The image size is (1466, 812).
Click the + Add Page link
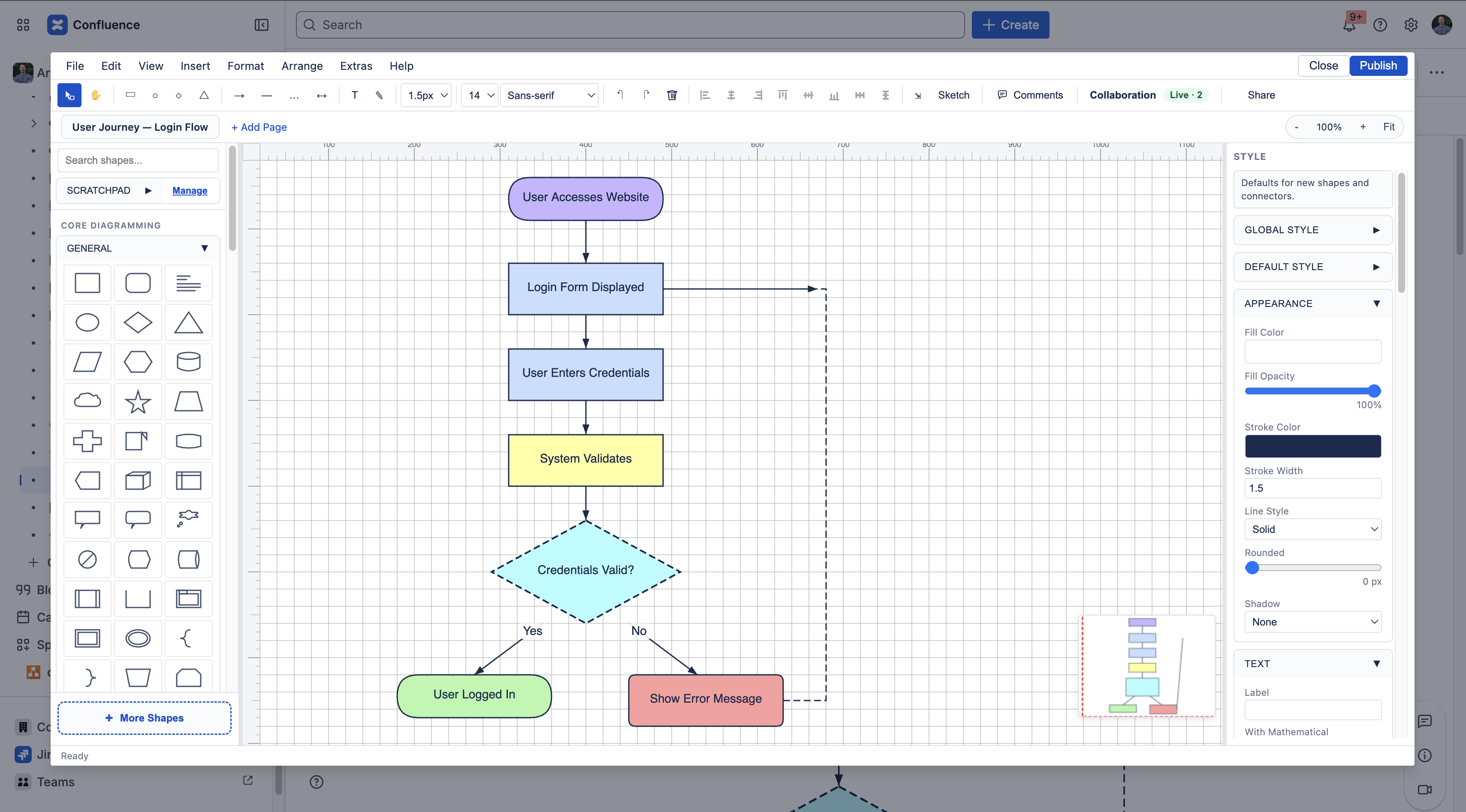point(259,127)
